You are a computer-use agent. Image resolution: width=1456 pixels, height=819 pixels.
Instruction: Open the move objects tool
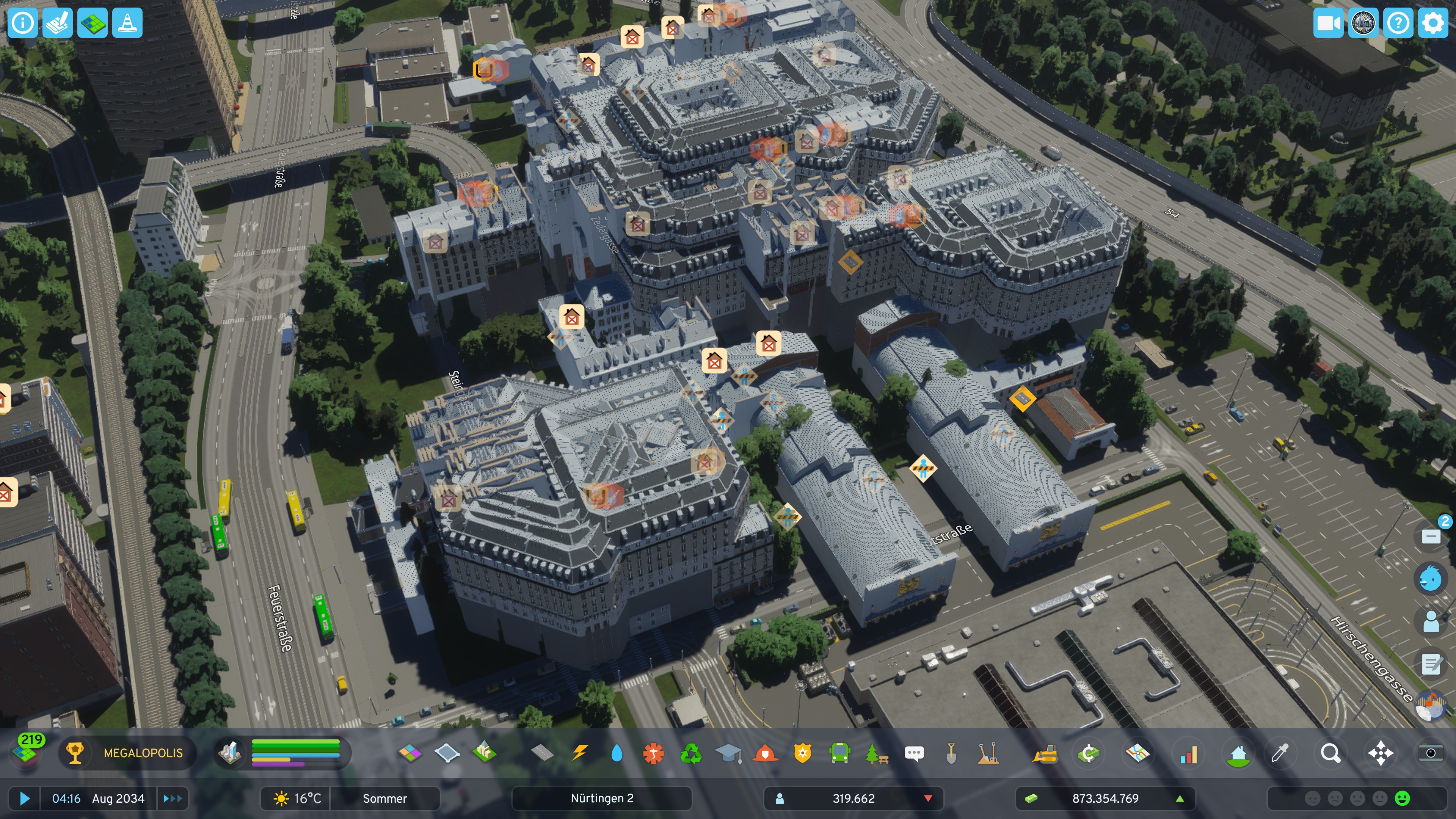(x=1380, y=753)
